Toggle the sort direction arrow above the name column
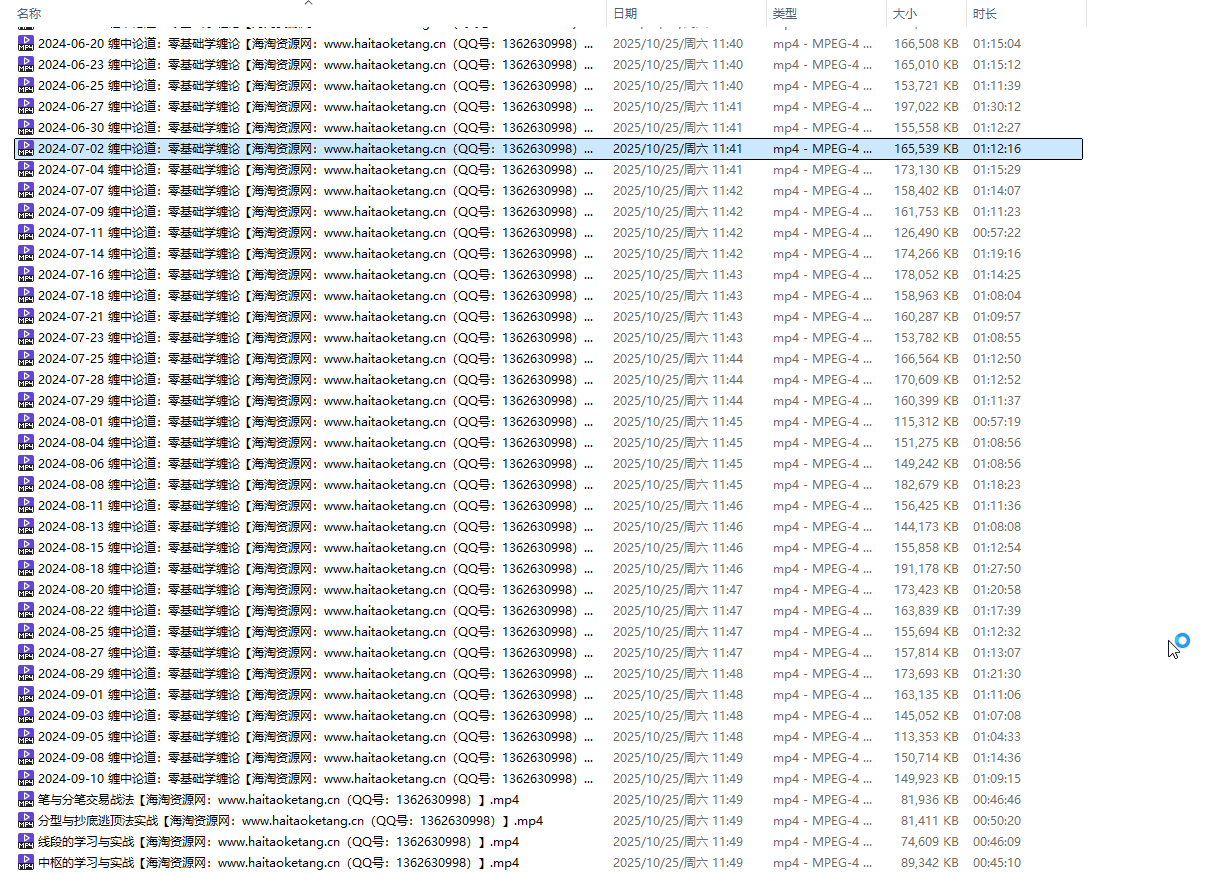 coord(308,3)
